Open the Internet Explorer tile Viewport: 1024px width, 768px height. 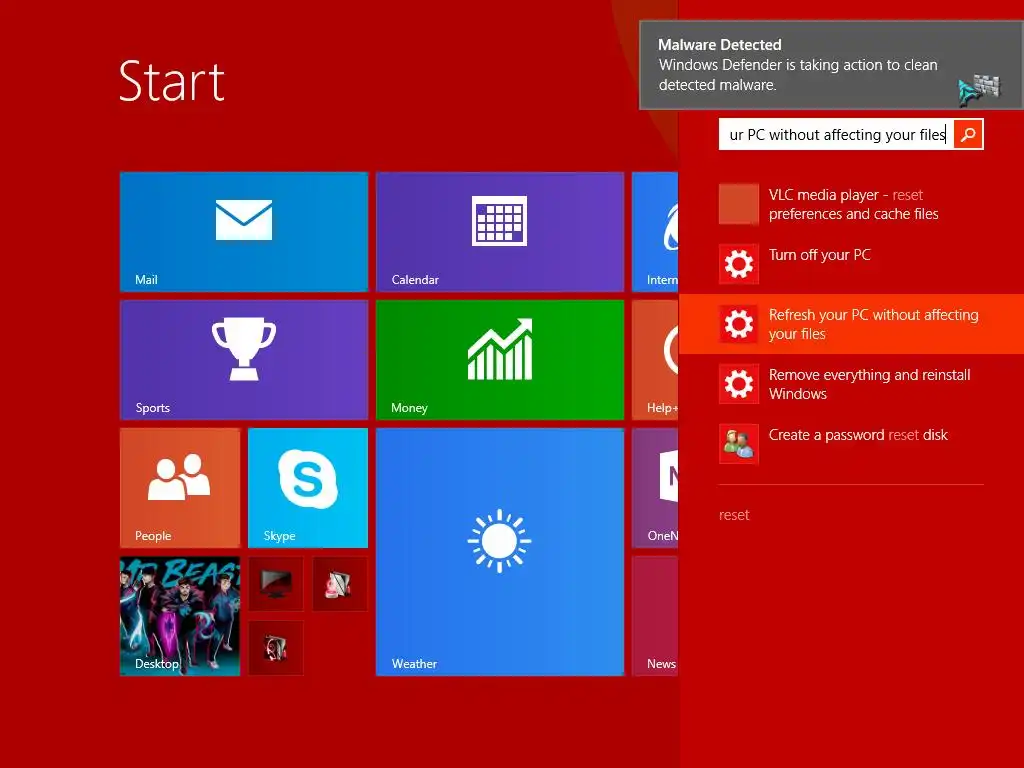(x=655, y=231)
